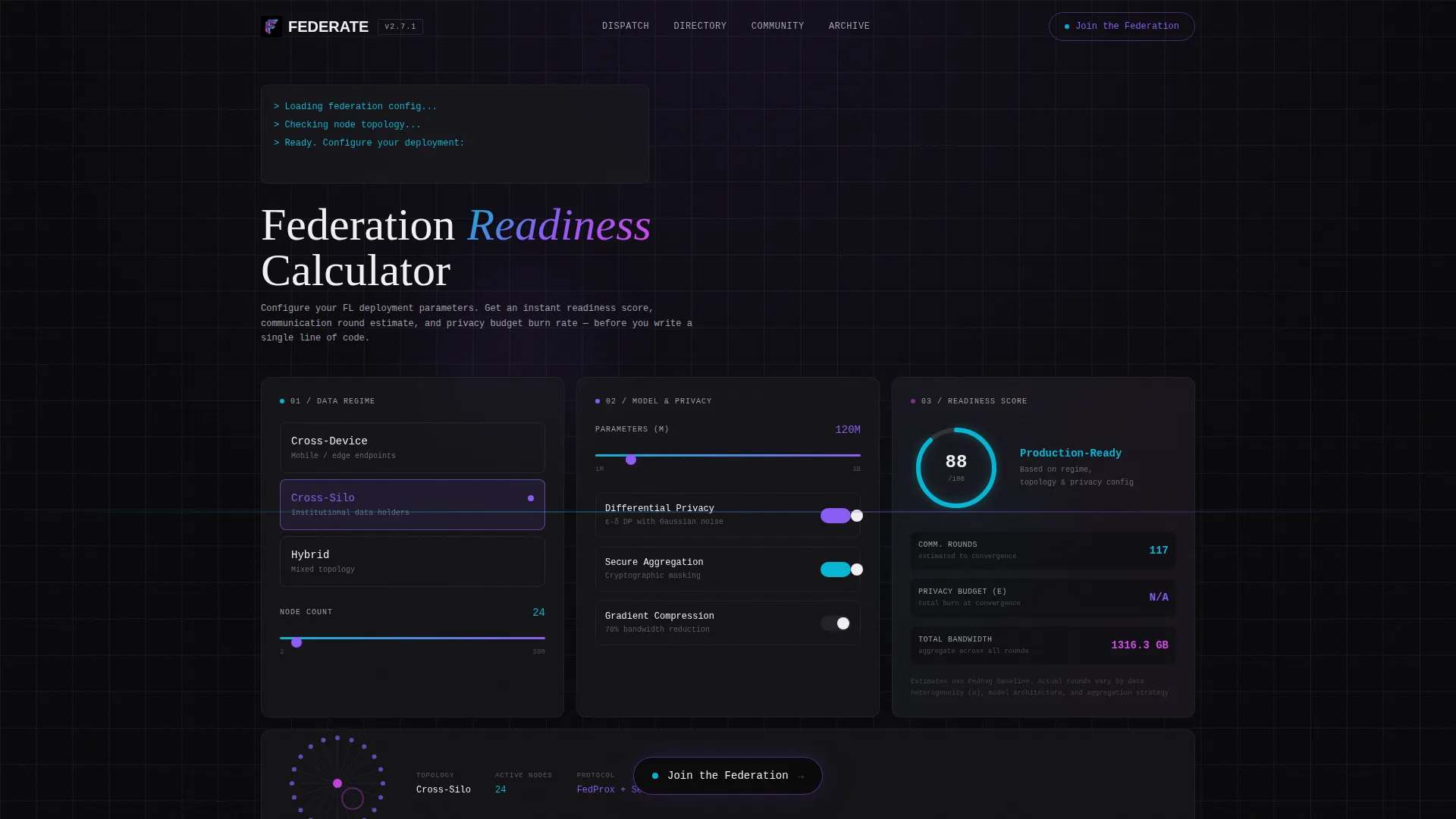Click the '> Ready. Configure your deployment:' line
1456x819 pixels.
tap(369, 143)
